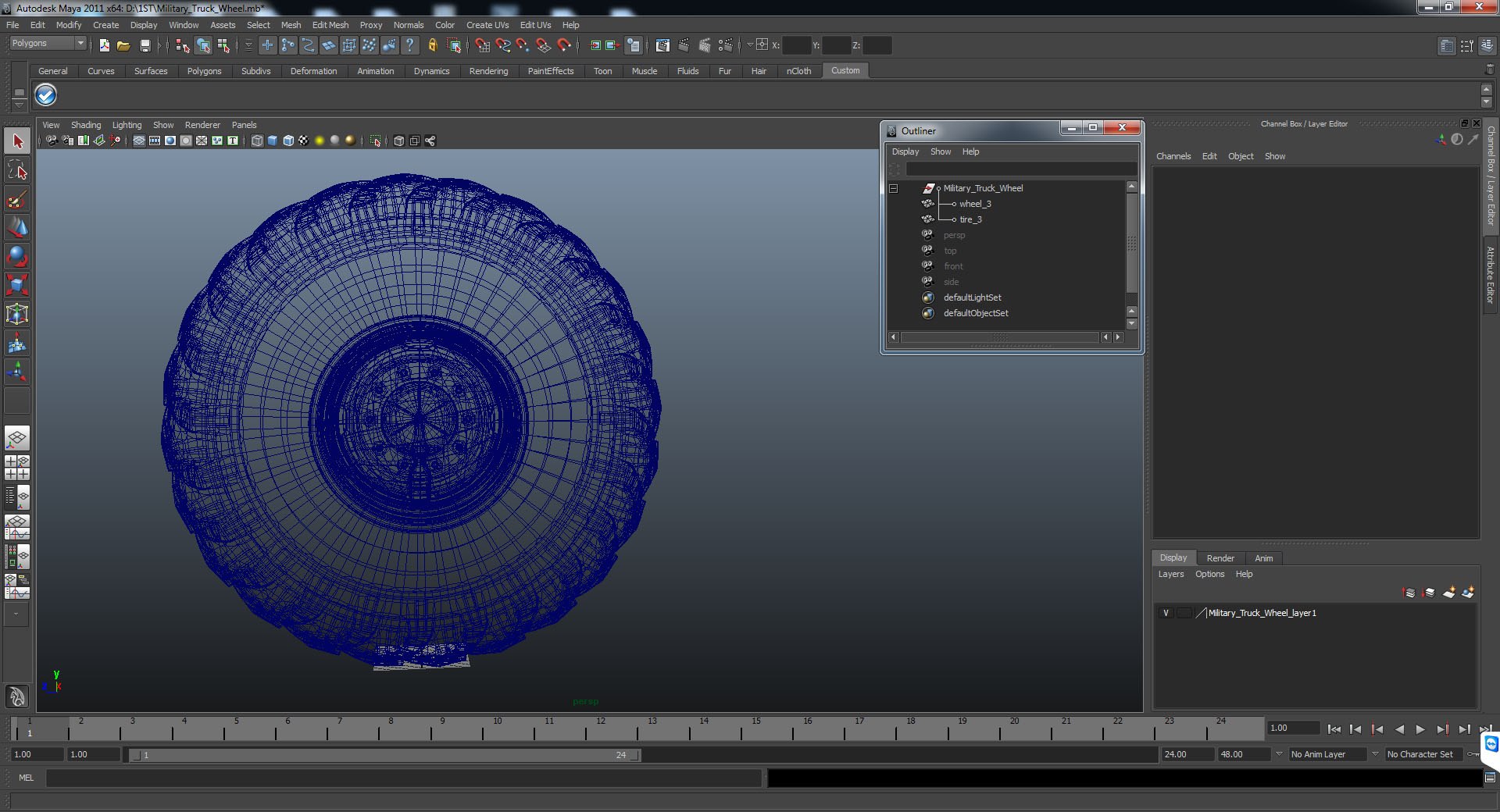Open the input-box mode dropdown before X field
Screen dimensions: 1500x812
point(750,45)
